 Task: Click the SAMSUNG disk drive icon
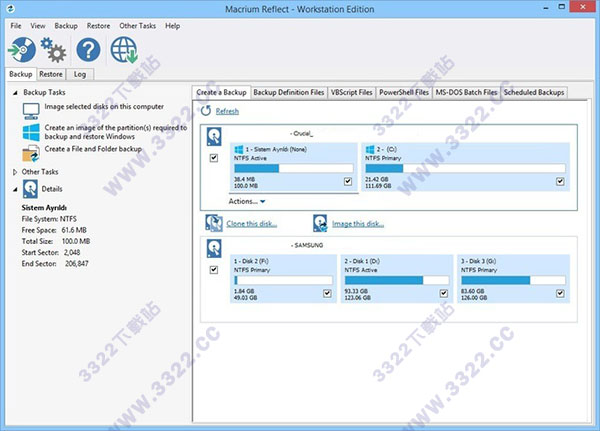tap(214, 248)
